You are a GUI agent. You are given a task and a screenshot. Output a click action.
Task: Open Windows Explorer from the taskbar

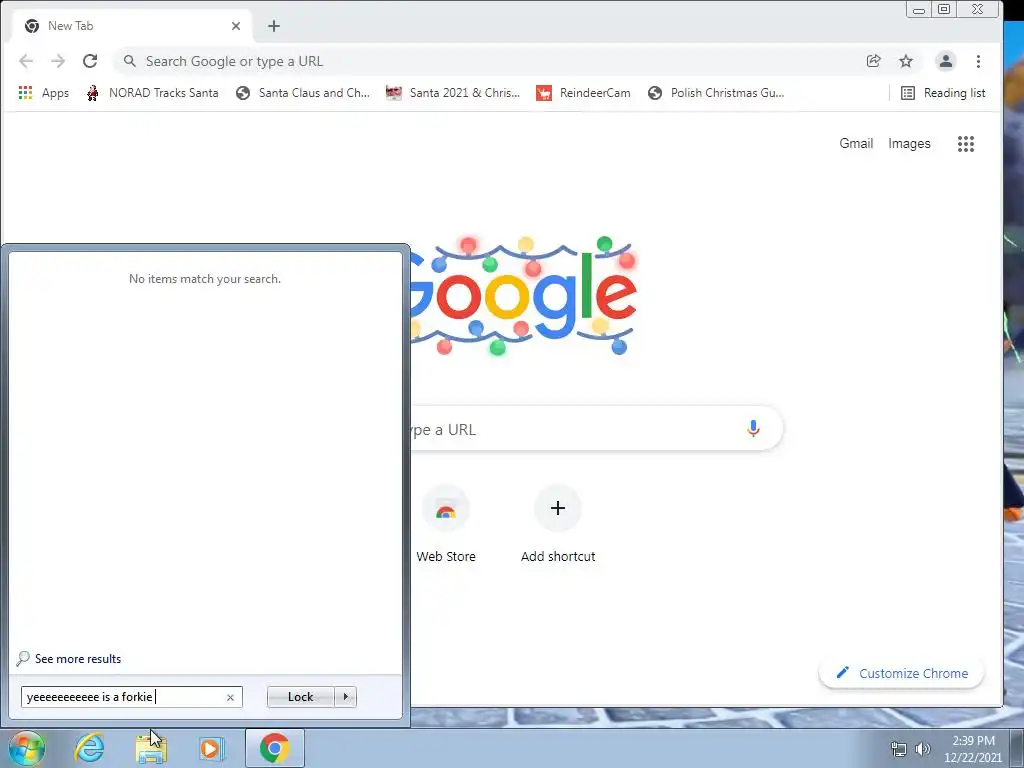pyautogui.click(x=151, y=748)
